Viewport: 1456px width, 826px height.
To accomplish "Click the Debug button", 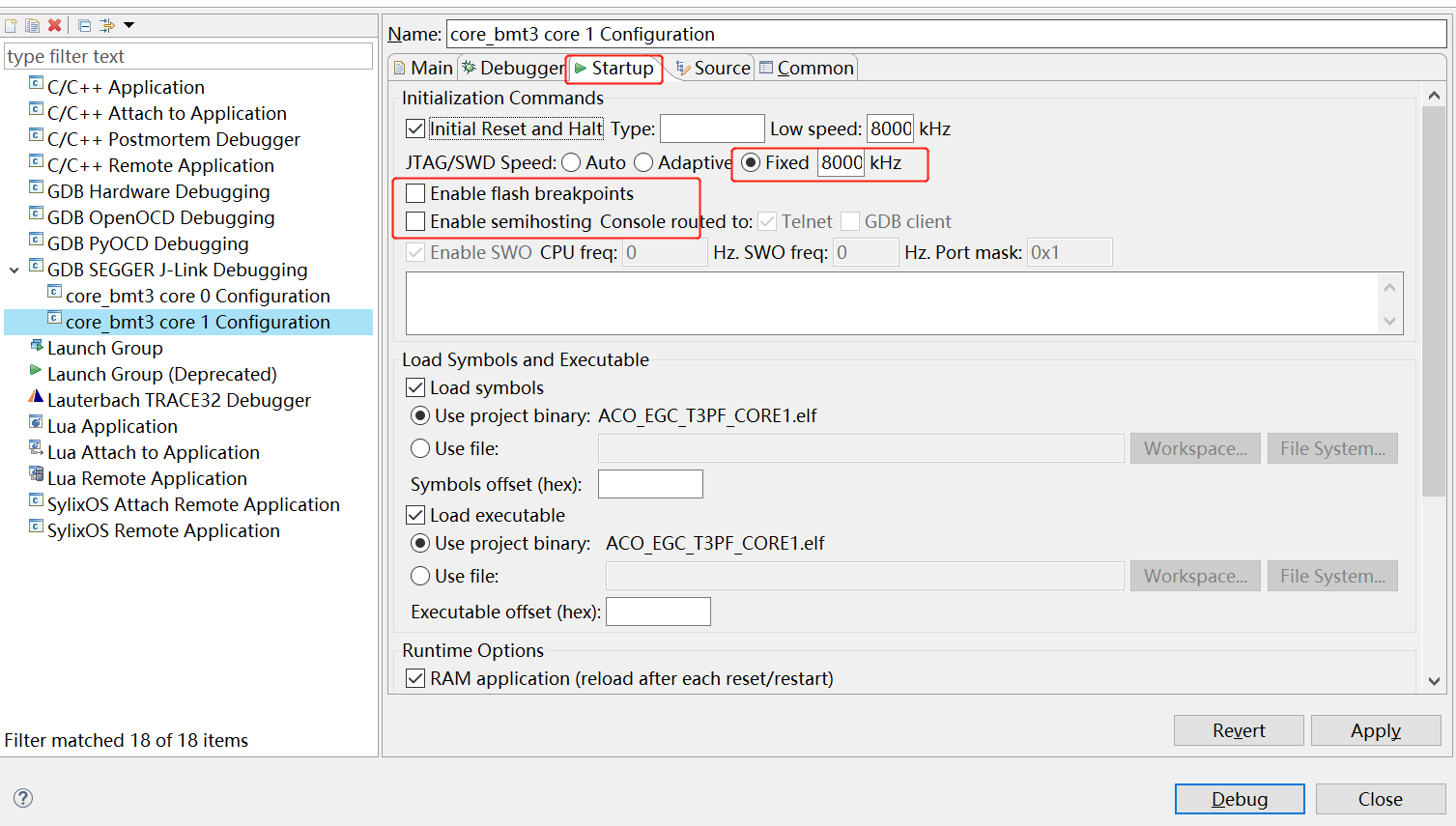I will [x=1240, y=799].
